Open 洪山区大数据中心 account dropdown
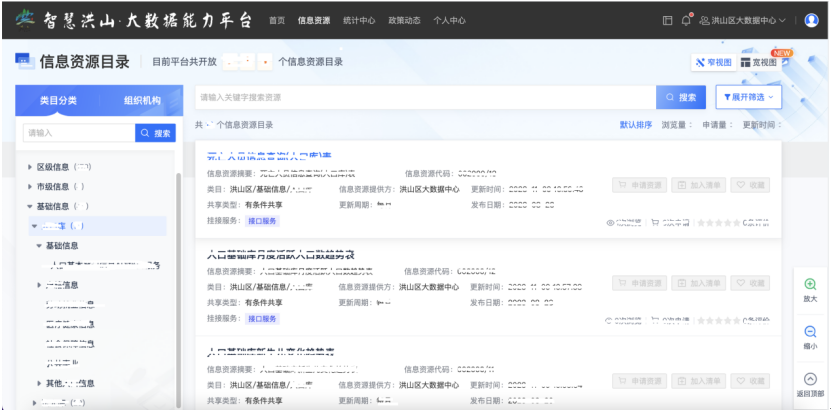The width and height of the screenshot is (831, 415). coord(742,21)
